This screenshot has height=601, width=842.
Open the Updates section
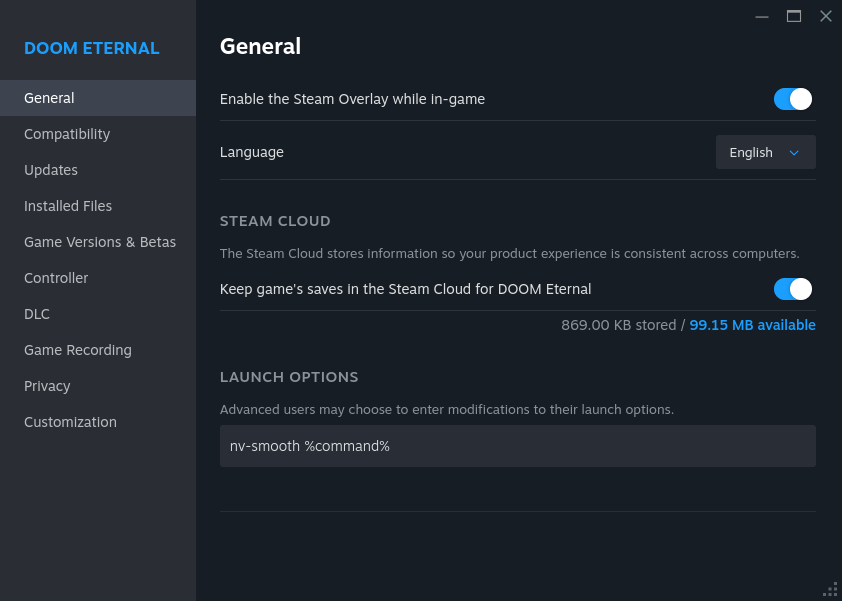tap(51, 169)
